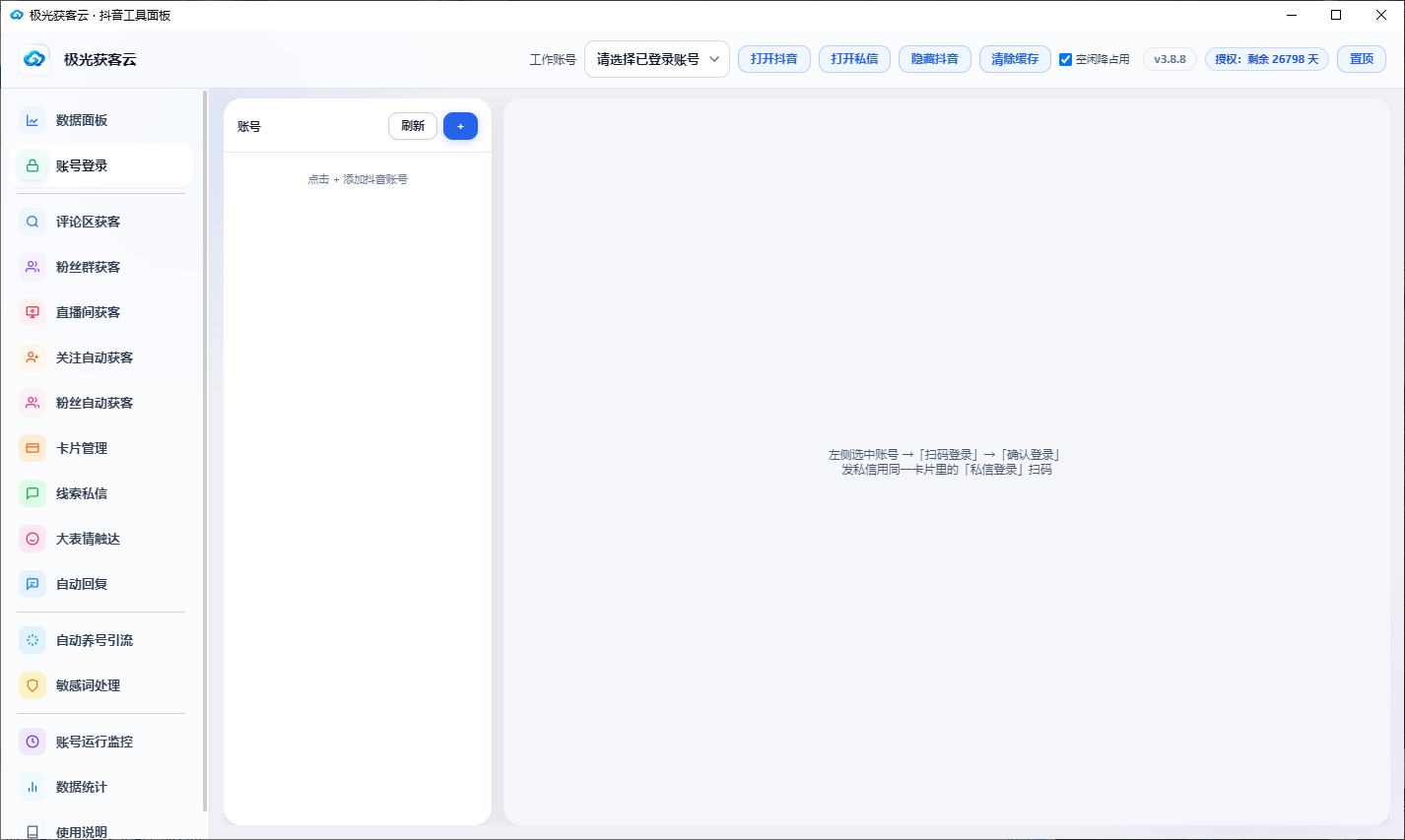Viewport: 1405px width, 840px height.
Task: Open 账号运行监控 clock icon
Action: click(x=33, y=742)
